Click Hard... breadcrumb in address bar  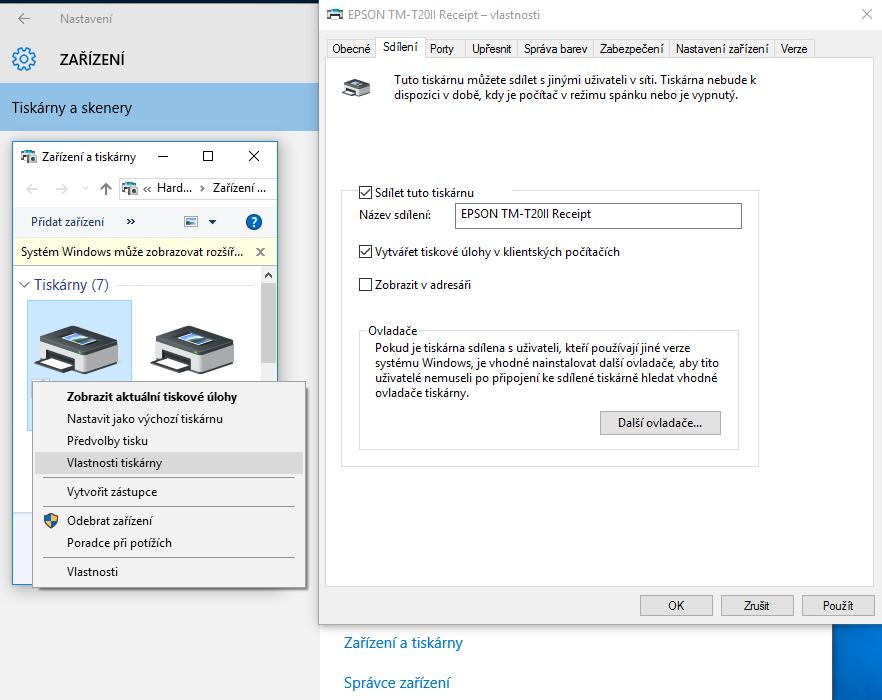pos(174,189)
